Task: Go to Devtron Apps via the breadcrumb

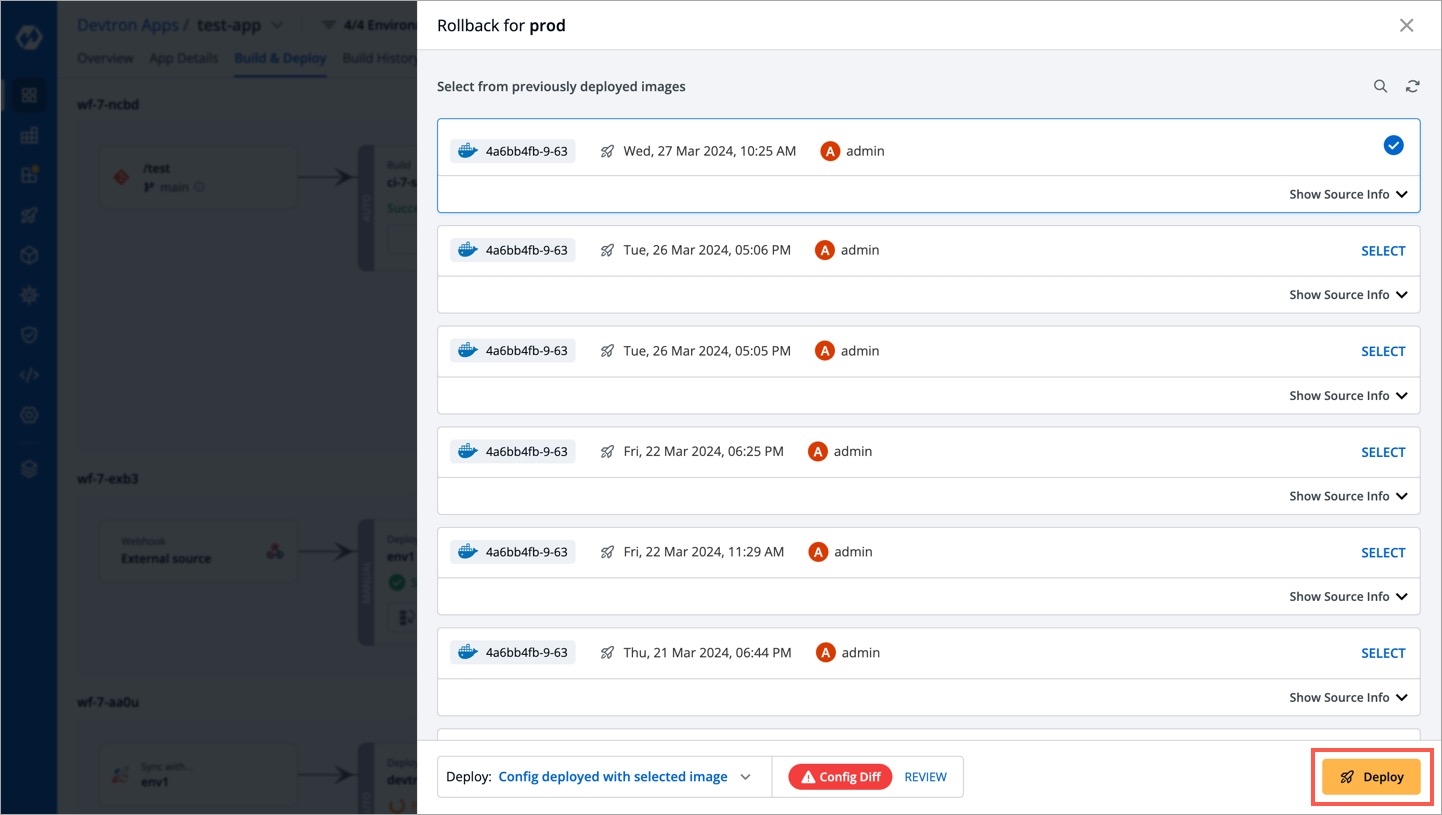Action: point(127,25)
